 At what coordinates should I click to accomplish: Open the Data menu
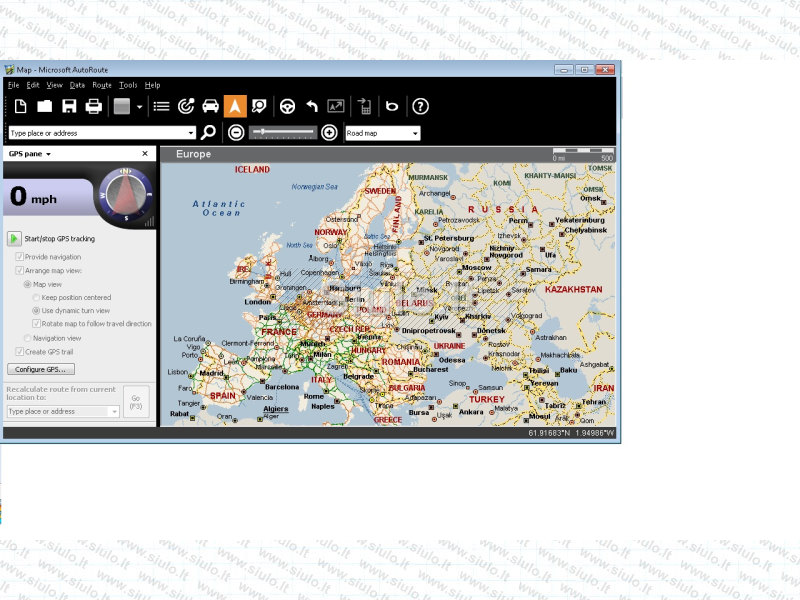[x=77, y=85]
